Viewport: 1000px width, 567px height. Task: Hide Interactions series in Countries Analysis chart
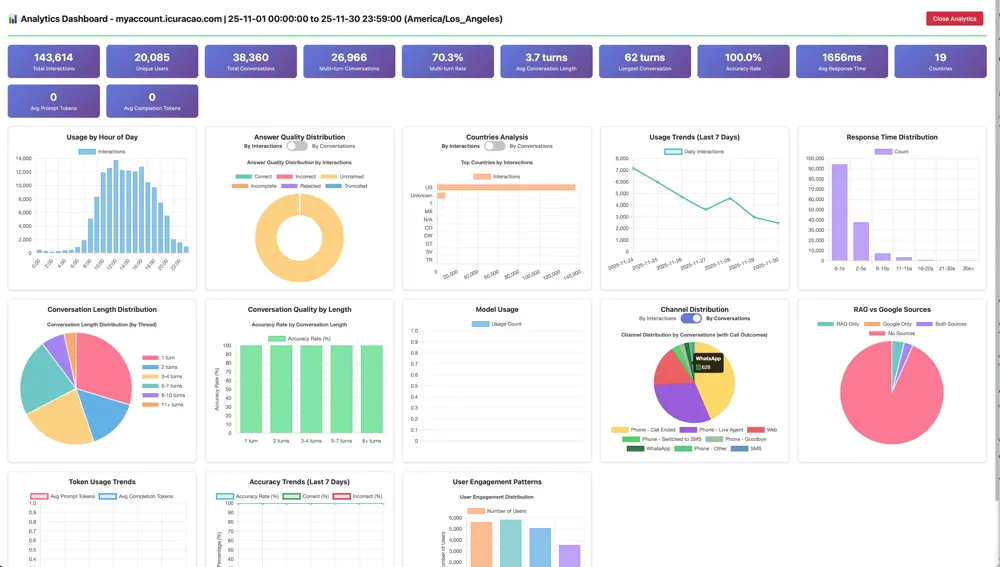click(497, 177)
